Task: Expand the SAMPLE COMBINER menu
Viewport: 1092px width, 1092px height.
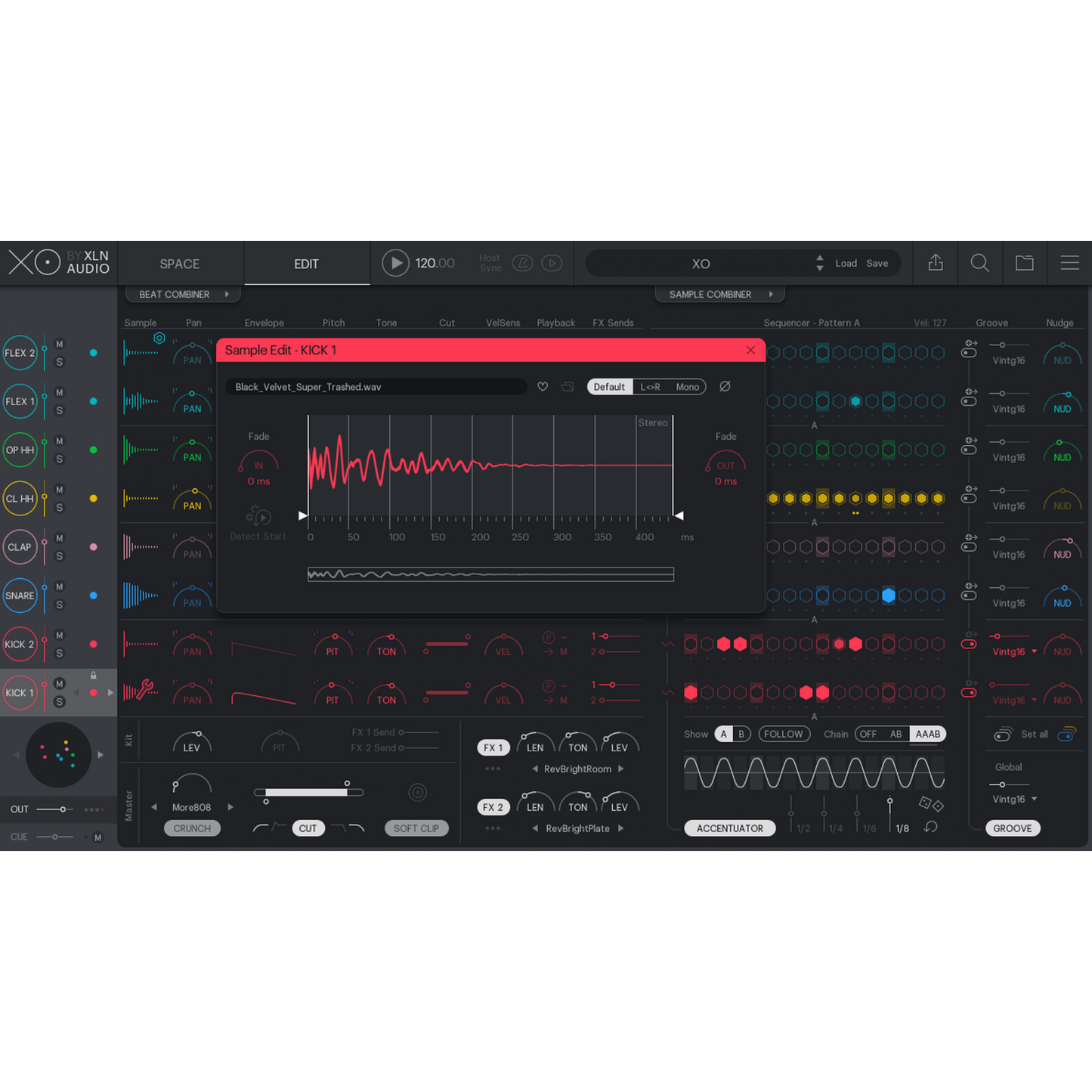Action: [x=719, y=295]
